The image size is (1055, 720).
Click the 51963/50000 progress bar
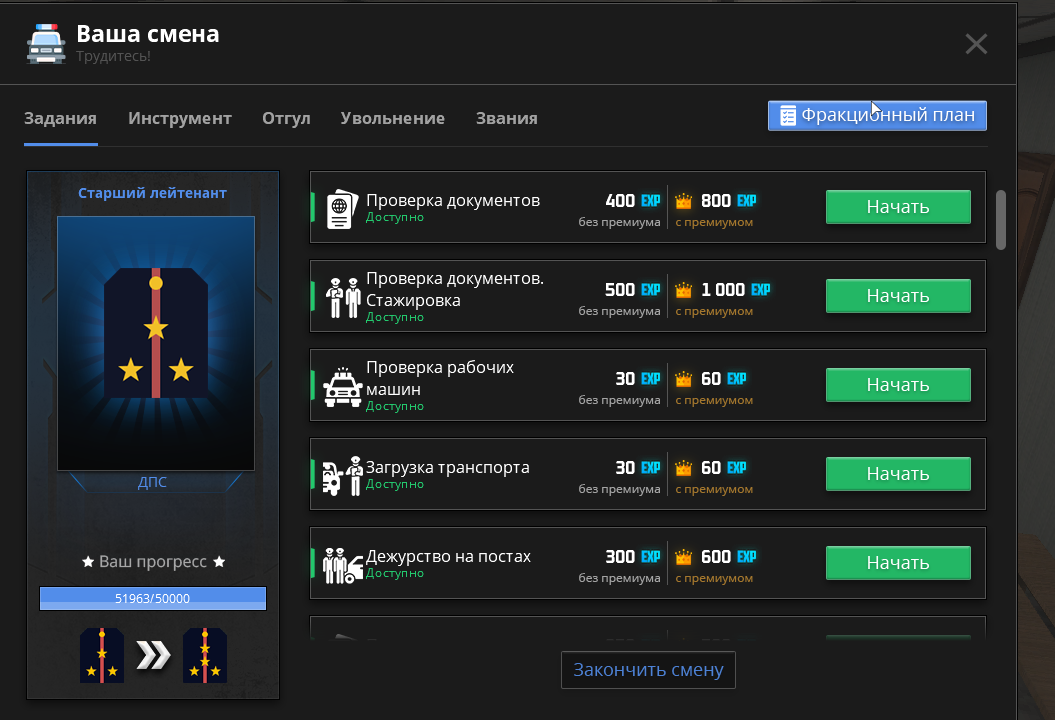(x=153, y=598)
